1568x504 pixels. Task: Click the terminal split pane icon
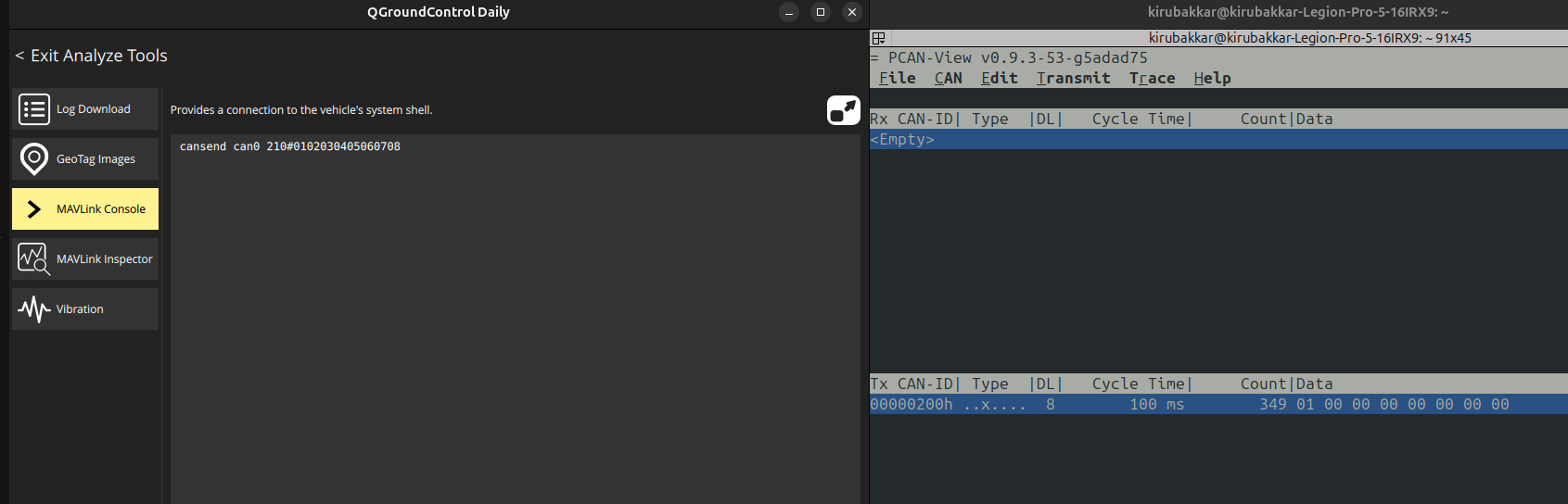pyautogui.click(x=878, y=38)
